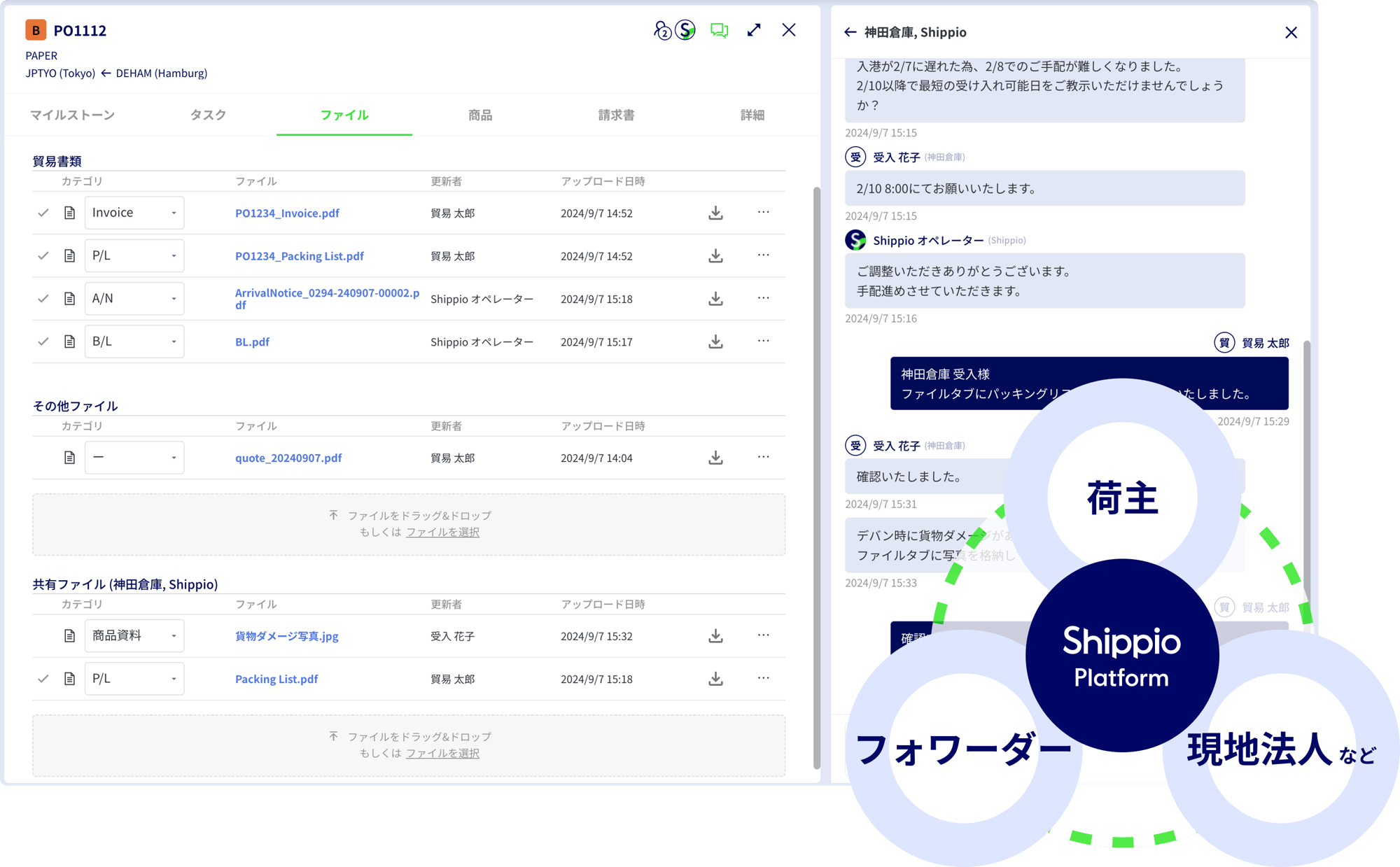Viewport: 1400px width, 867px height.
Task: Close the 神田倉庫, Shippio chat panel
Action: [x=1291, y=32]
